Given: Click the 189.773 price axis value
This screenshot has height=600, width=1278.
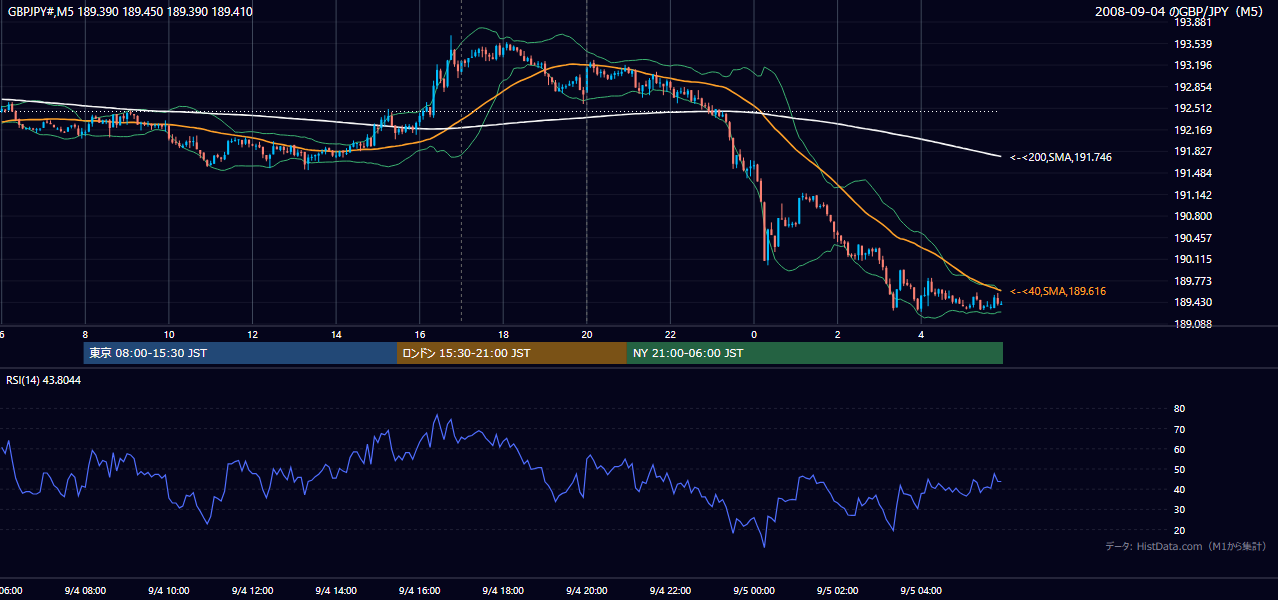Looking at the screenshot, I should click(1193, 281).
